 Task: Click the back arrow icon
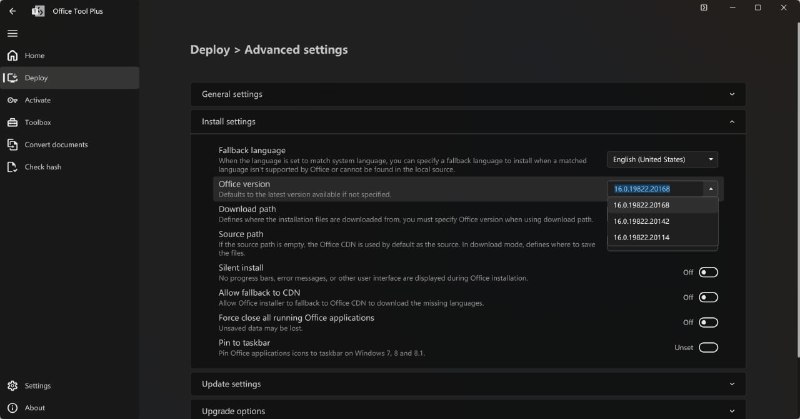(13, 11)
